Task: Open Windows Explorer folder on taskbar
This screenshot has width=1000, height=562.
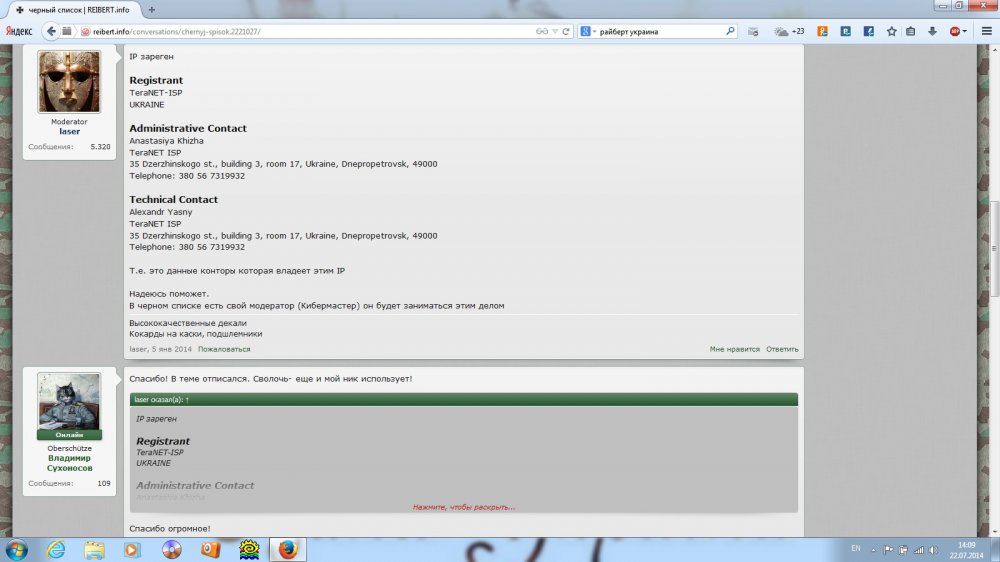Action: click(94, 549)
